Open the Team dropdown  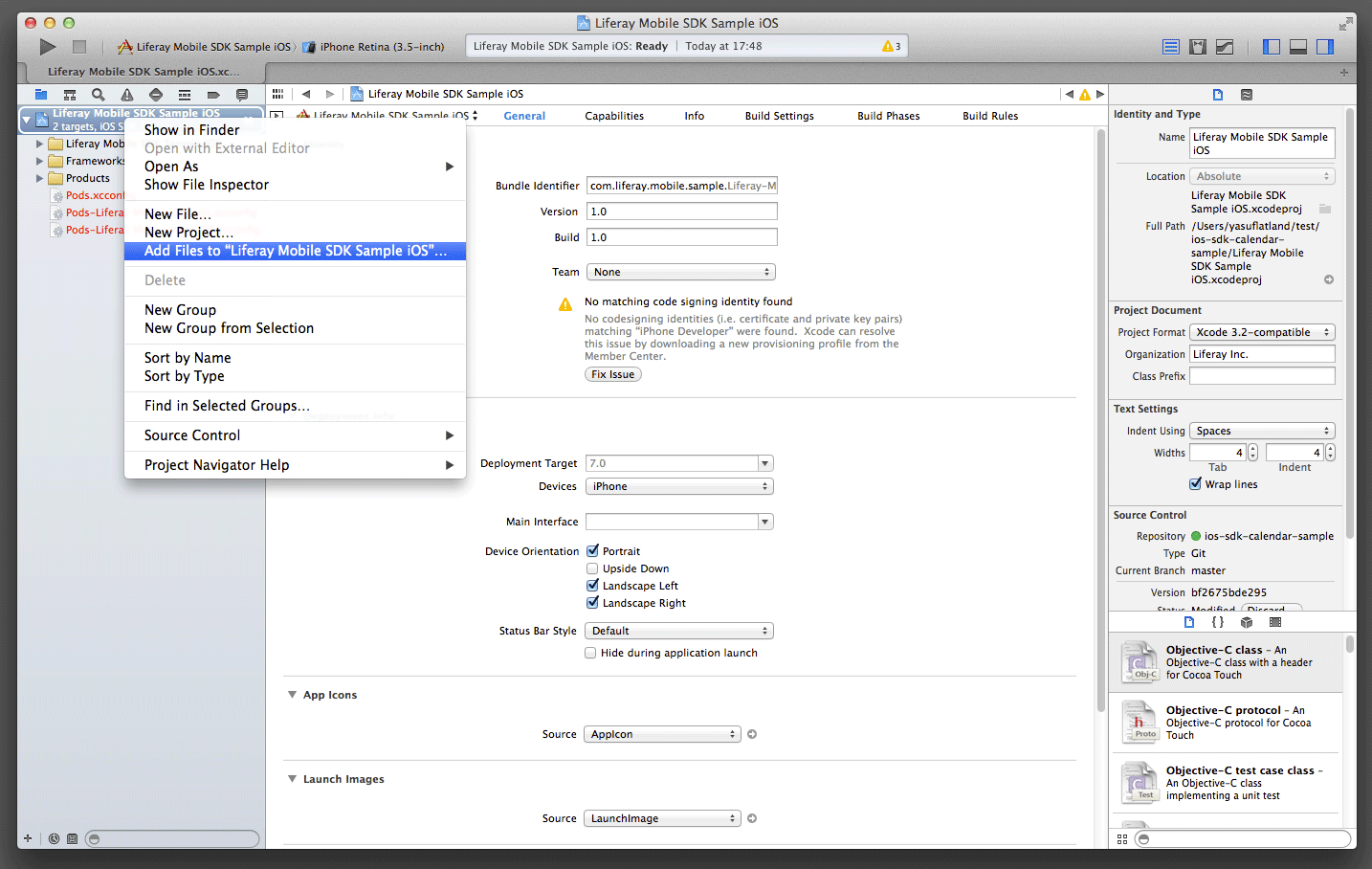[680, 272]
